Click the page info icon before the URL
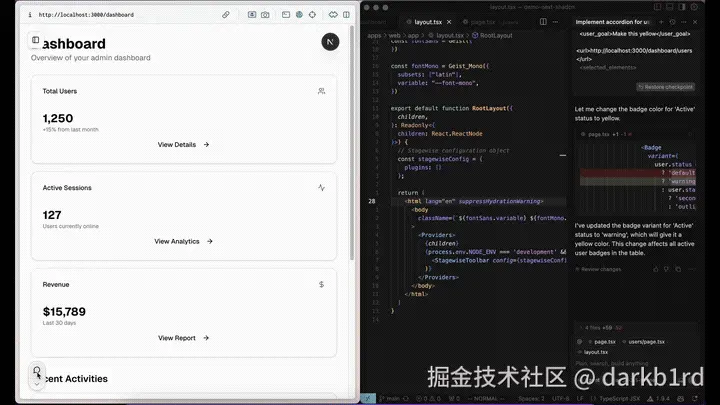The image size is (720, 405). coord(30,15)
